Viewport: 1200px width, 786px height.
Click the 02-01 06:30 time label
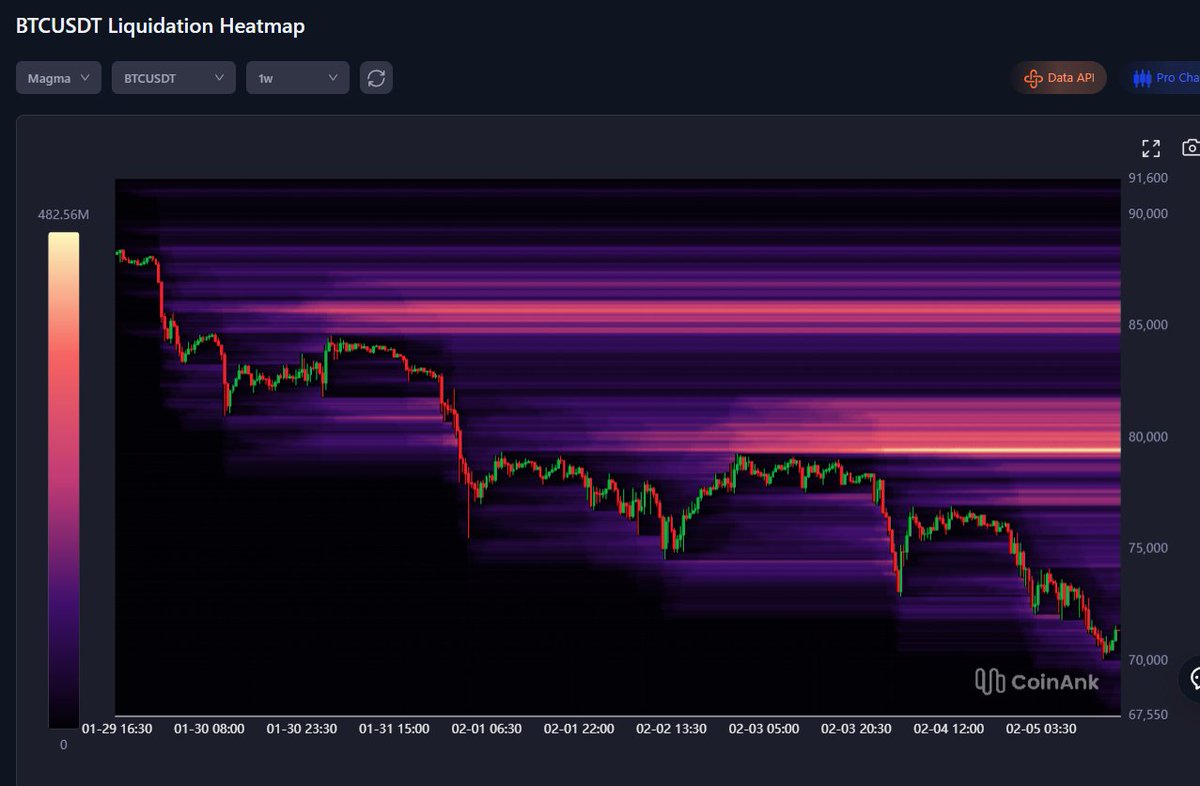pyautogui.click(x=486, y=729)
